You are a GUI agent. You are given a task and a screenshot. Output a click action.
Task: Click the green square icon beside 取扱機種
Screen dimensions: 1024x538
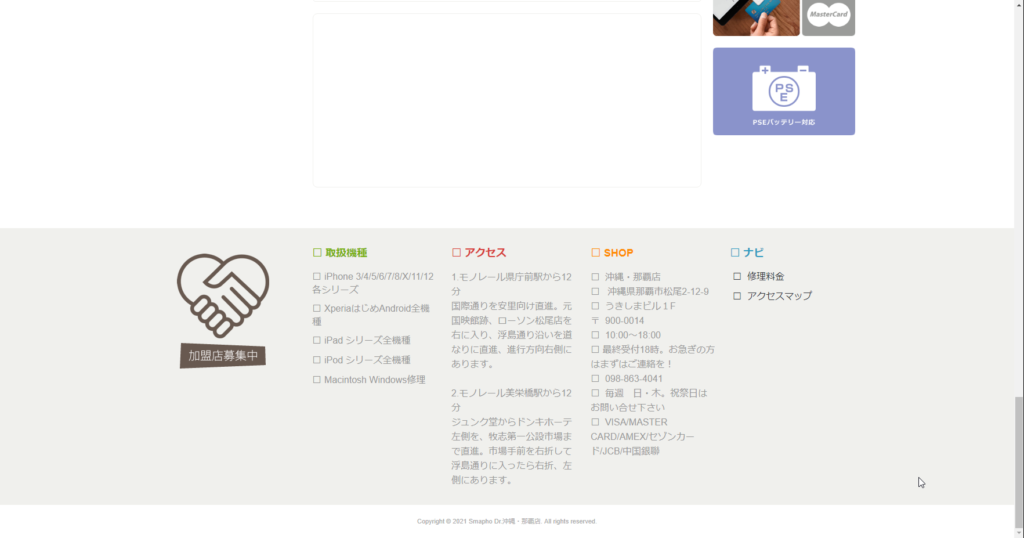[317, 253]
